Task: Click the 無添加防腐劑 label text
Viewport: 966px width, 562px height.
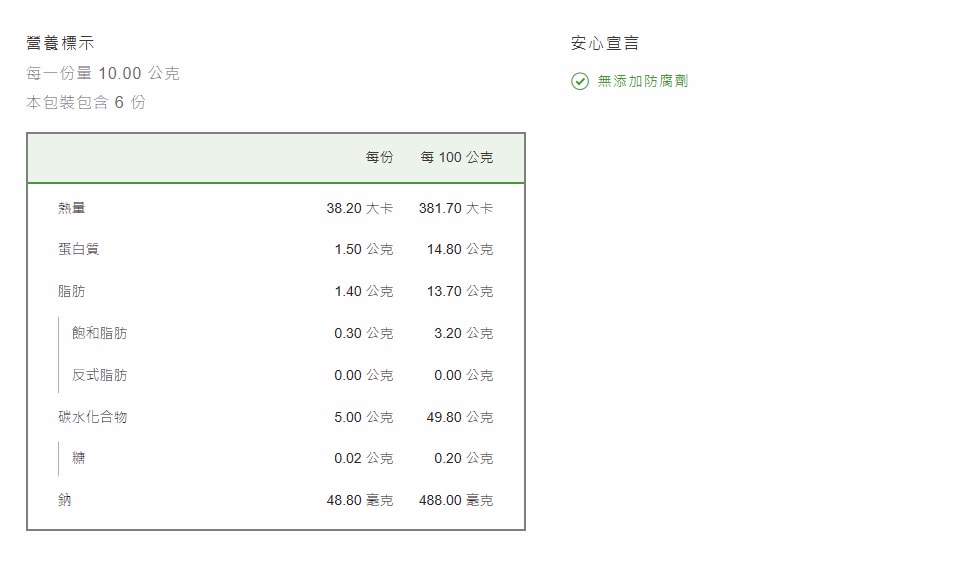Action: pos(642,81)
